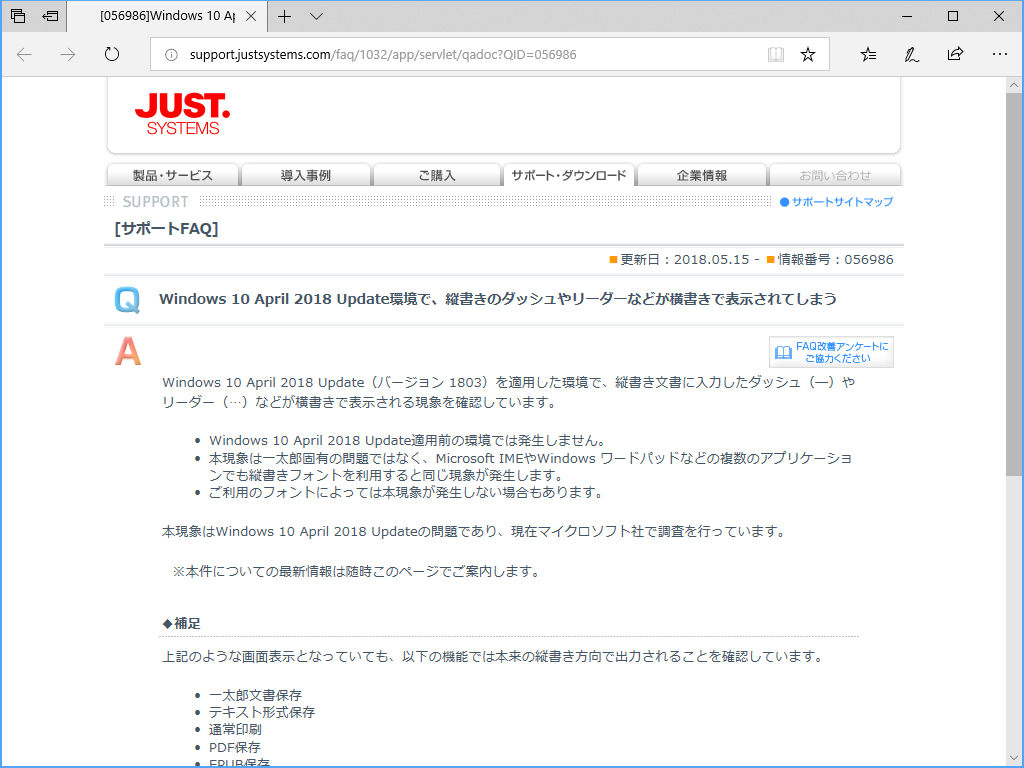Open the サポートサイトマップ link
The height and width of the screenshot is (768, 1024).
point(842,202)
